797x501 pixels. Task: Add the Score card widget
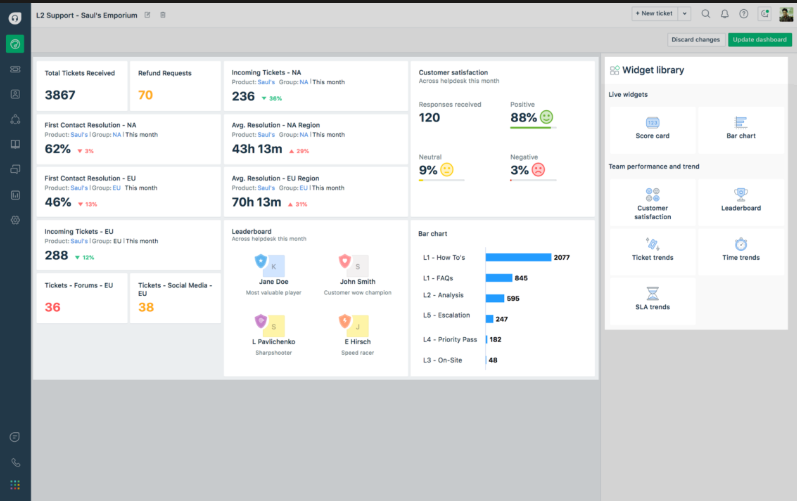tap(653, 129)
